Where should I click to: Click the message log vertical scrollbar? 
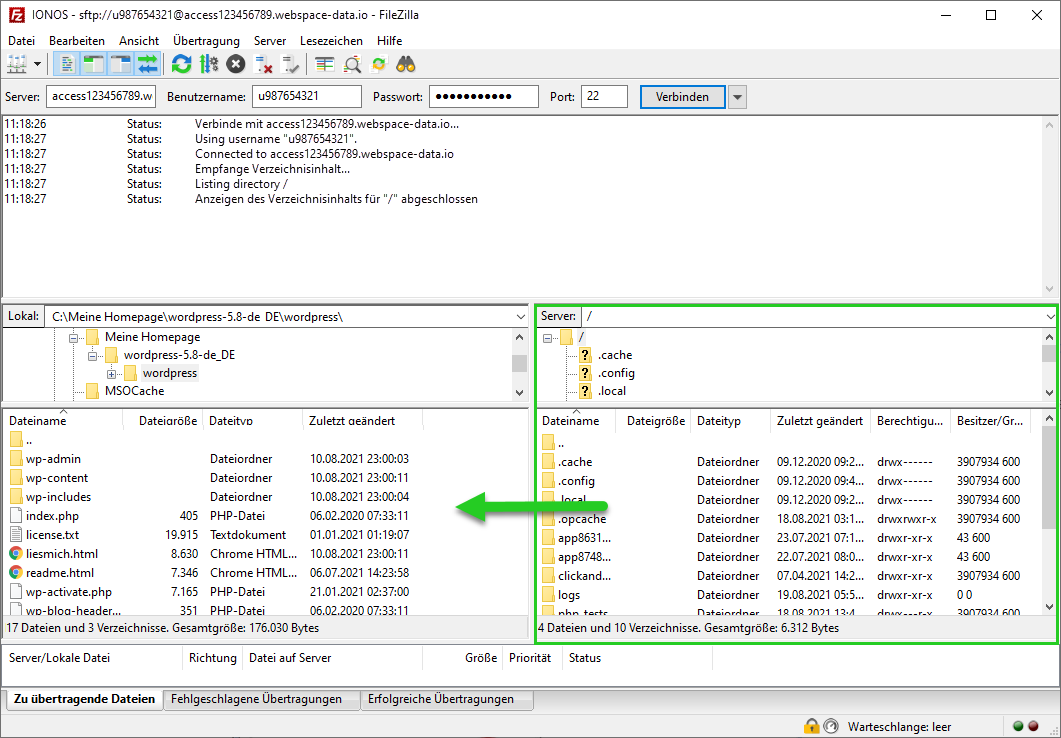[1049, 206]
